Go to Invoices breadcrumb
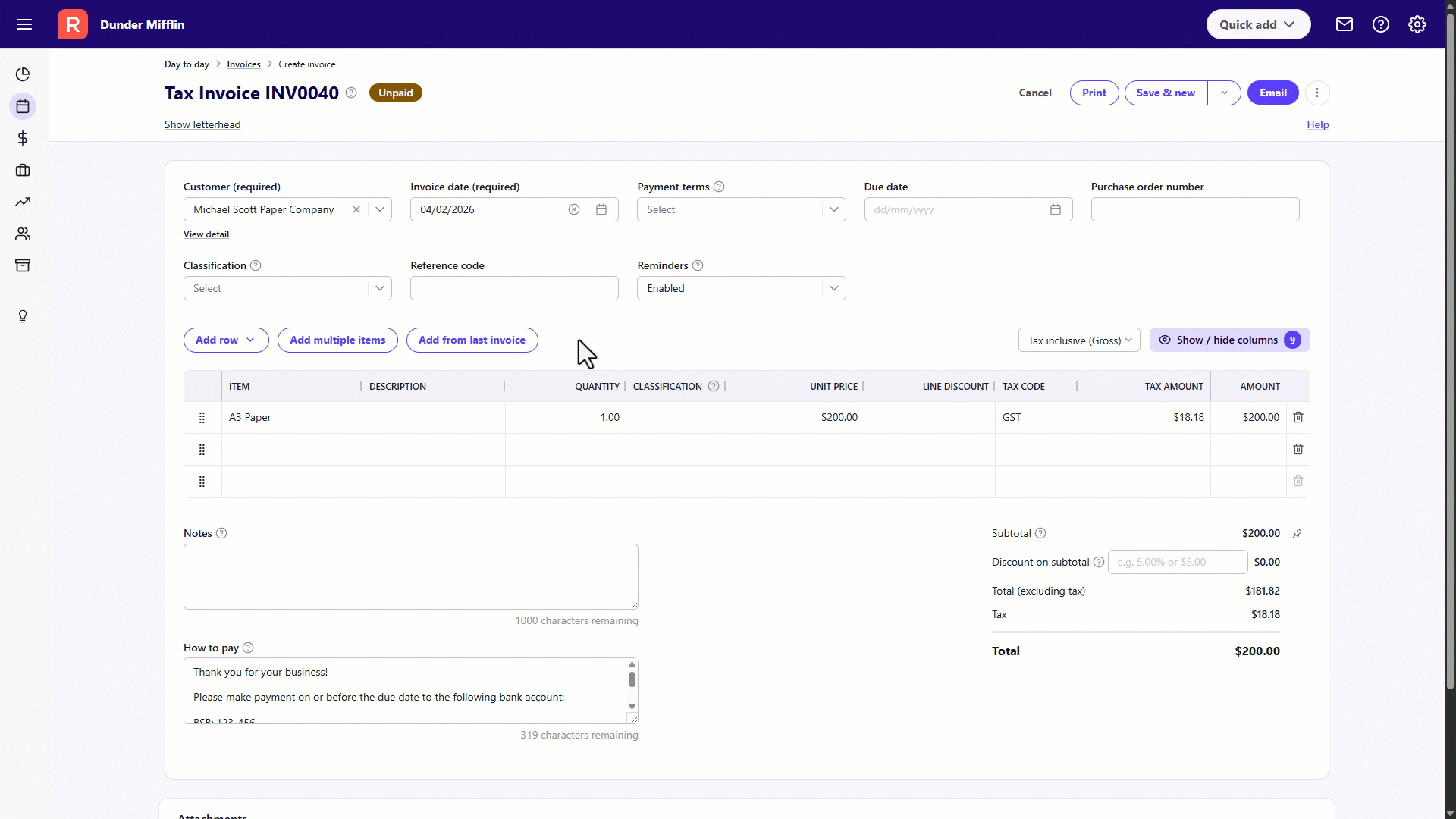The width and height of the screenshot is (1456, 819). (x=243, y=64)
